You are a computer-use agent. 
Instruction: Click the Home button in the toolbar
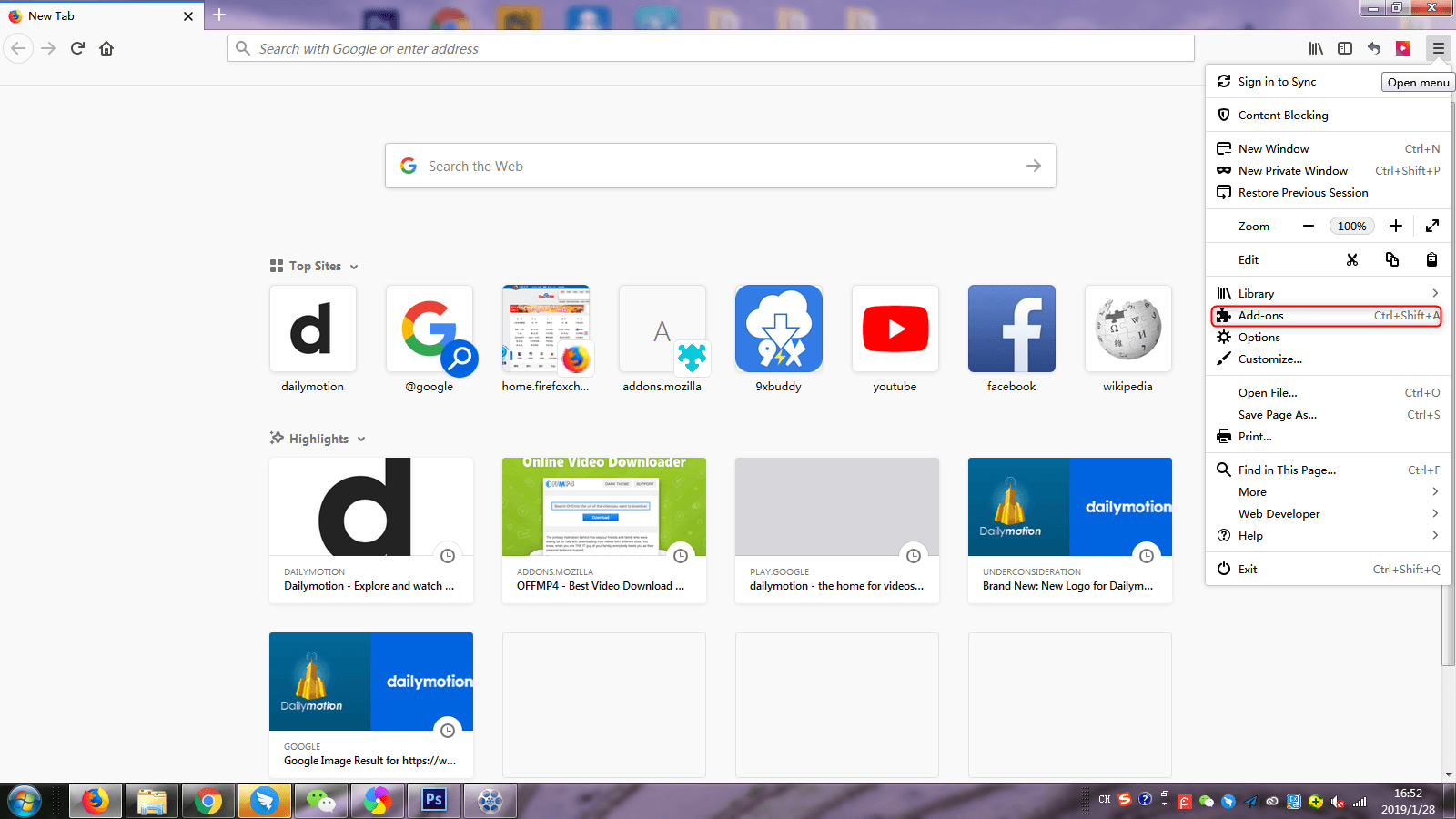point(106,48)
